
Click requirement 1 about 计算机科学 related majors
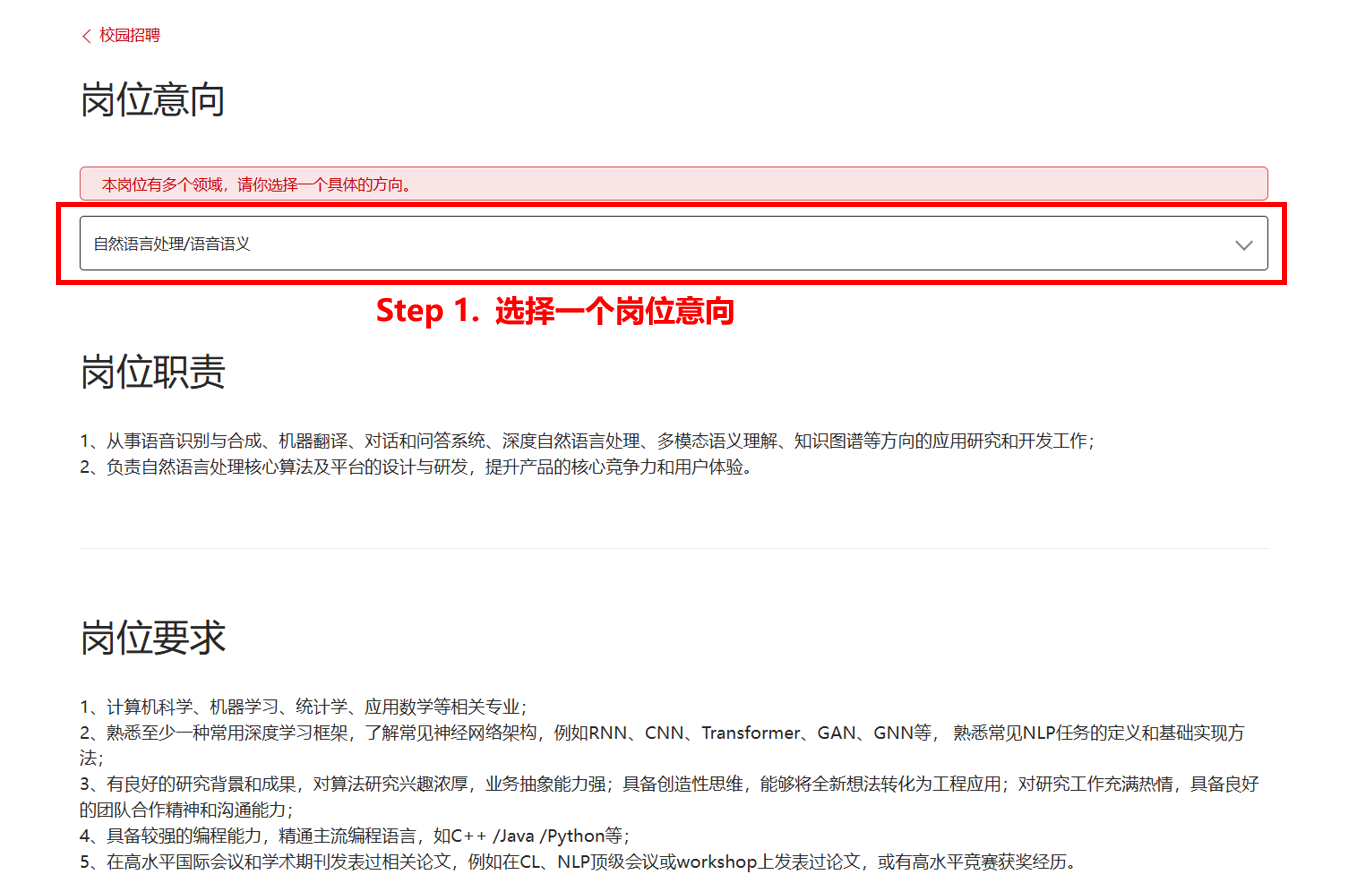tap(303, 706)
